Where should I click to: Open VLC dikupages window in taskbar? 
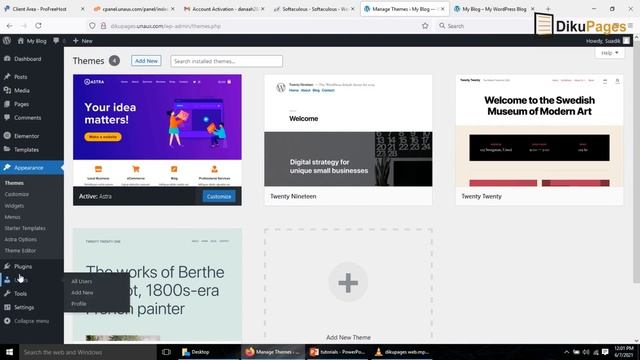[x=401, y=352]
